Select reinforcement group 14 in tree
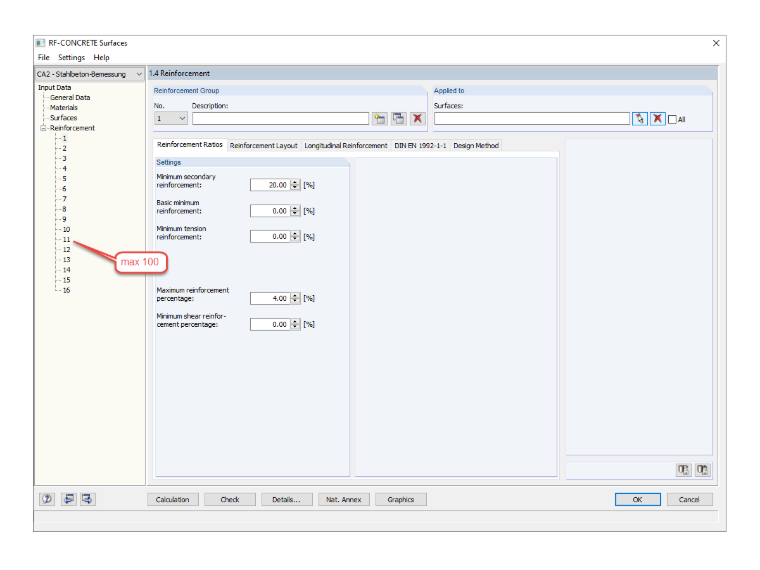The image size is (760, 570). (66, 270)
